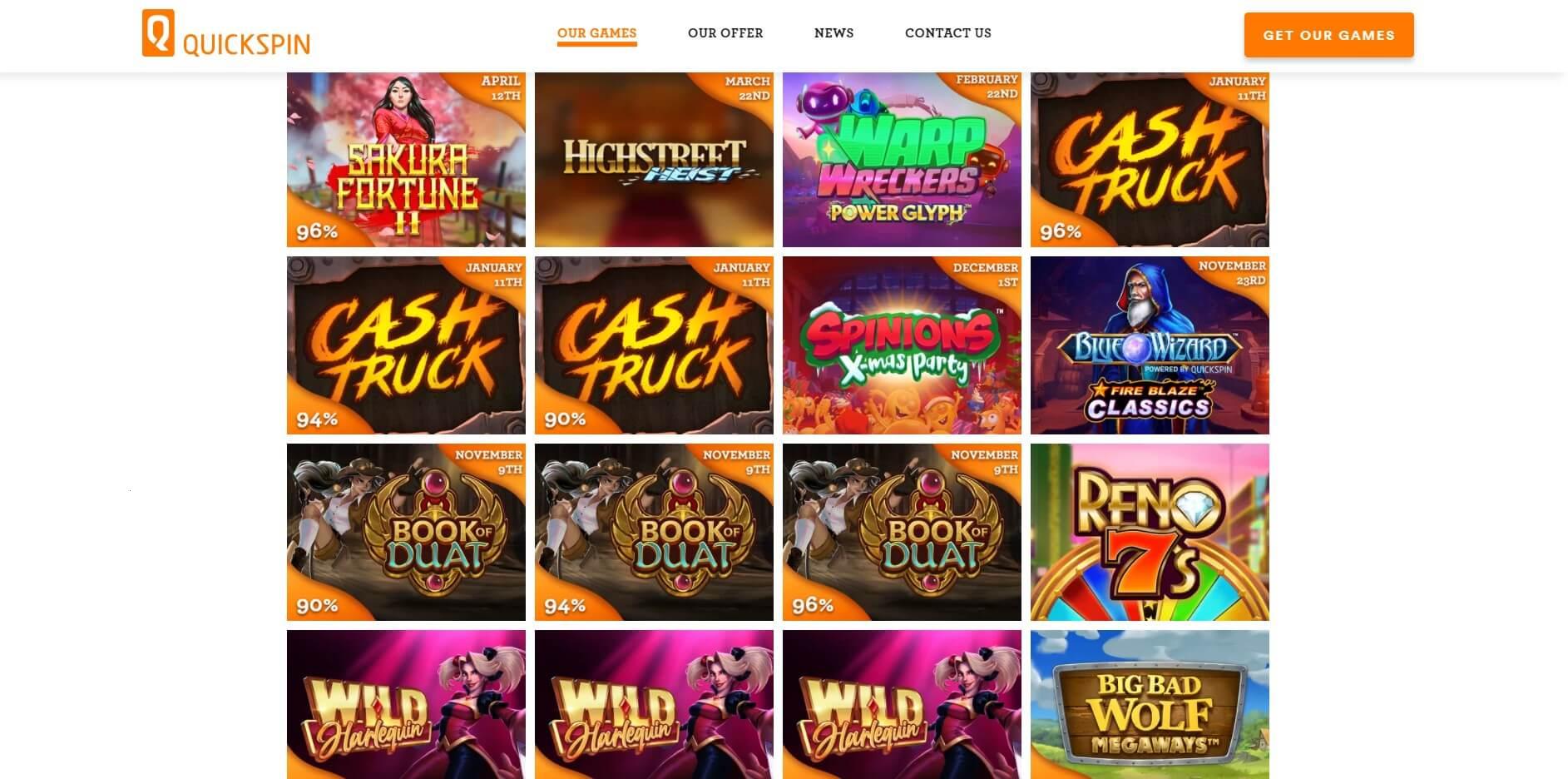Image resolution: width=1568 pixels, height=779 pixels.
Task: Open the Reno 7s game thumbnail
Action: pyautogui.click(x=1150, y=532)
